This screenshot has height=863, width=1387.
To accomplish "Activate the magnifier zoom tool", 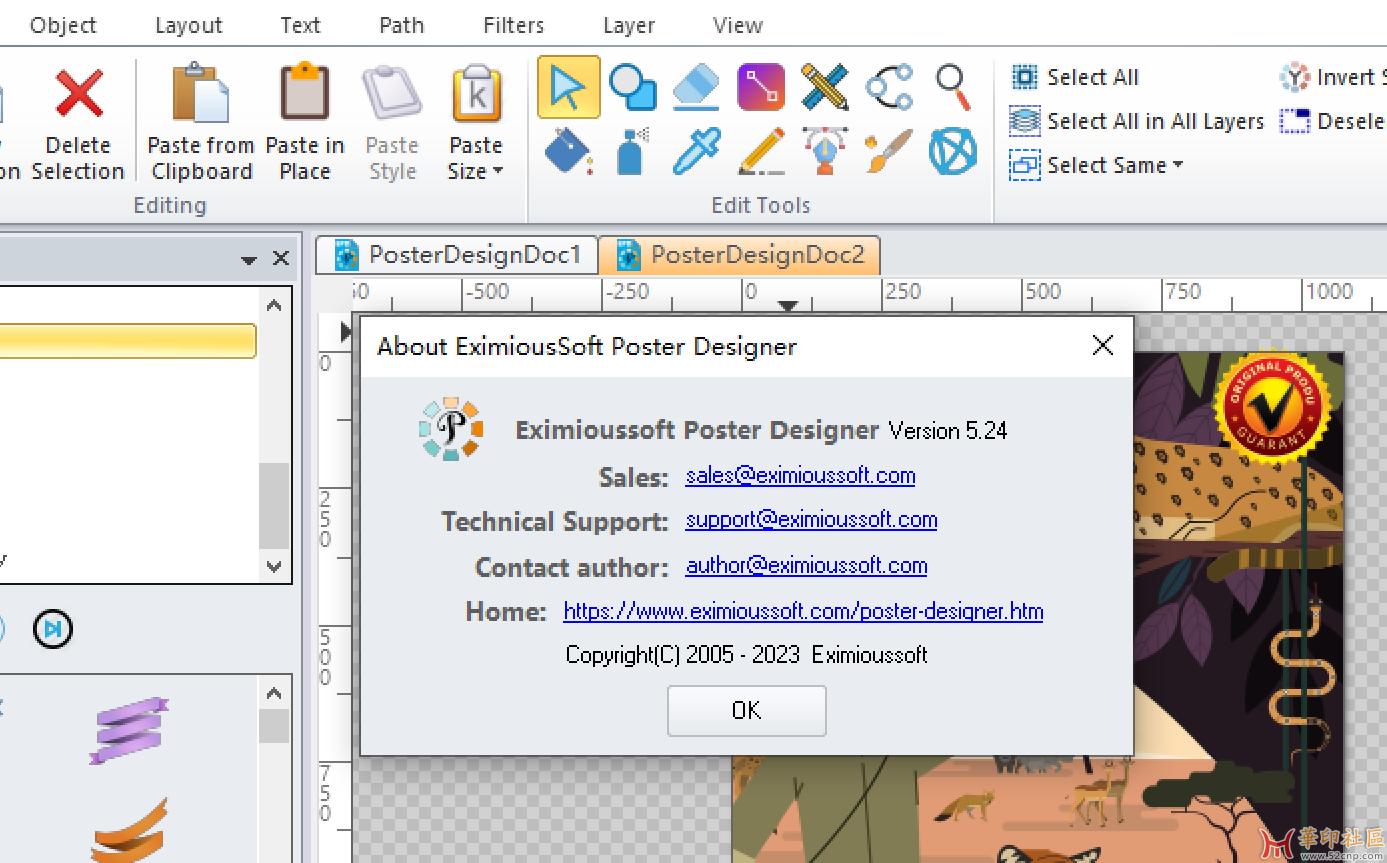I will click(x=953, y=87).
